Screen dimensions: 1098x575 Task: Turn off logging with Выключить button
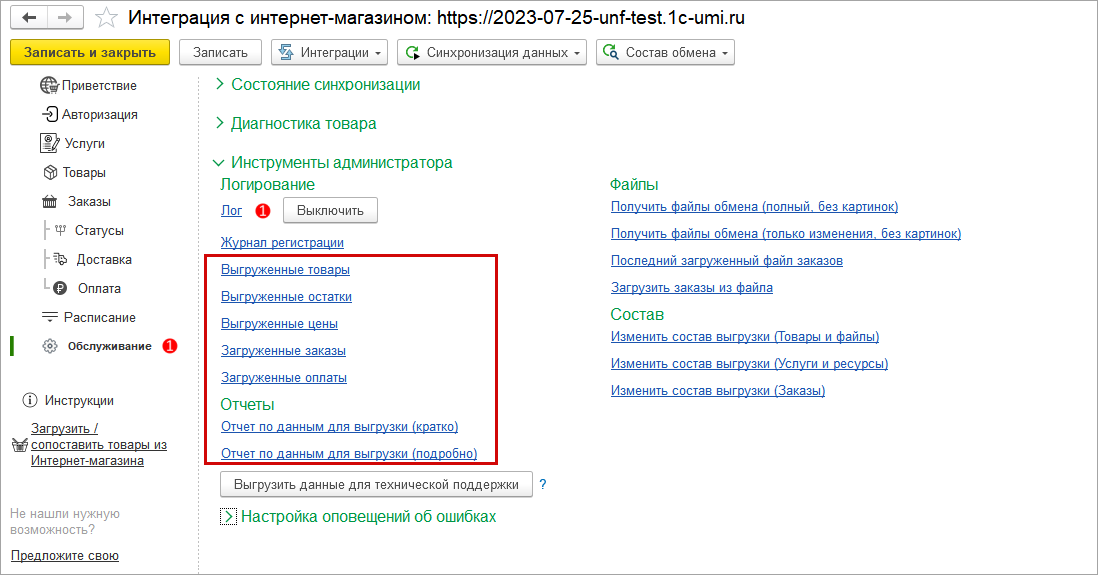[x=331, y=210]
